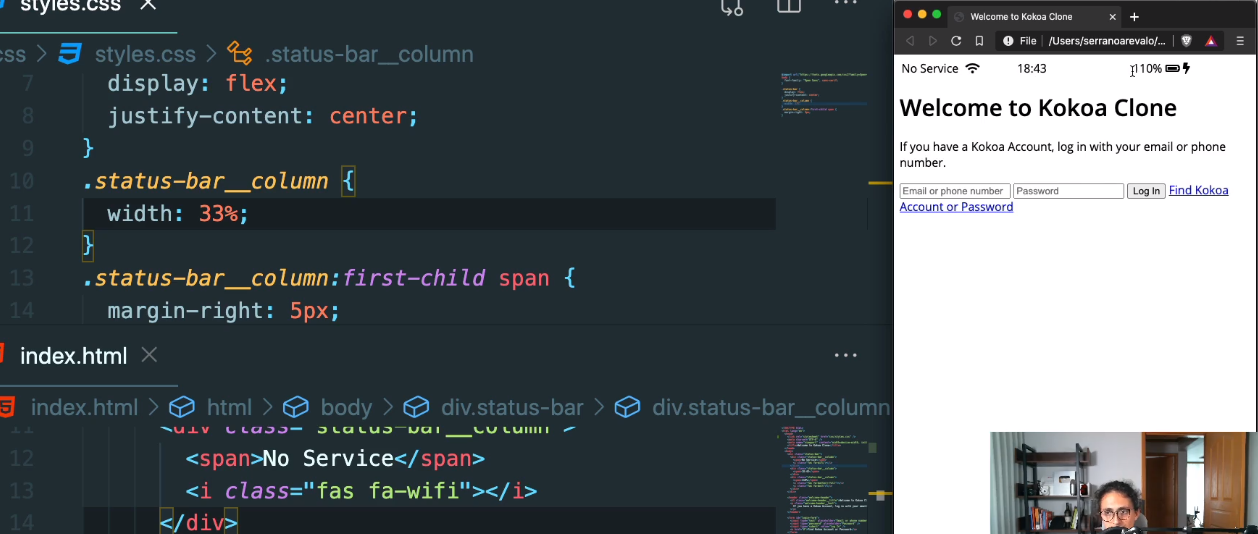The image size is (1258, 534).
Task: Click the 'Welcome to Kokoa Clone' heading
Action: click(1038, 108)
